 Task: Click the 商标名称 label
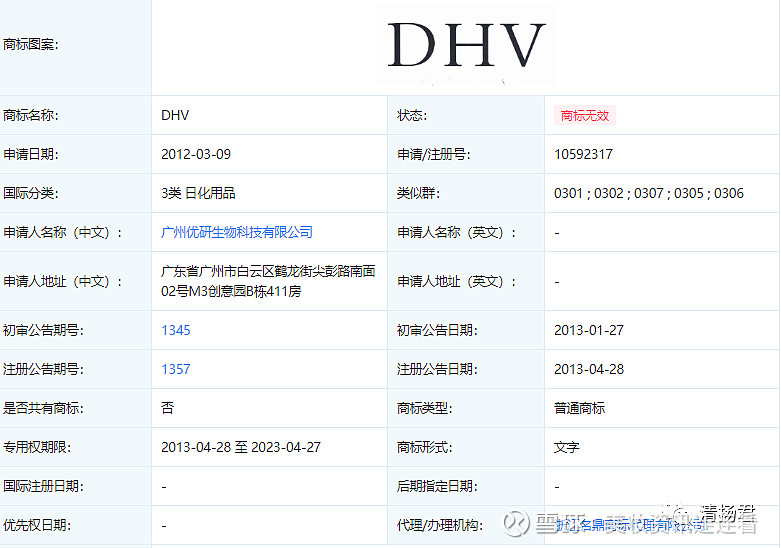(x=31, y=116)
